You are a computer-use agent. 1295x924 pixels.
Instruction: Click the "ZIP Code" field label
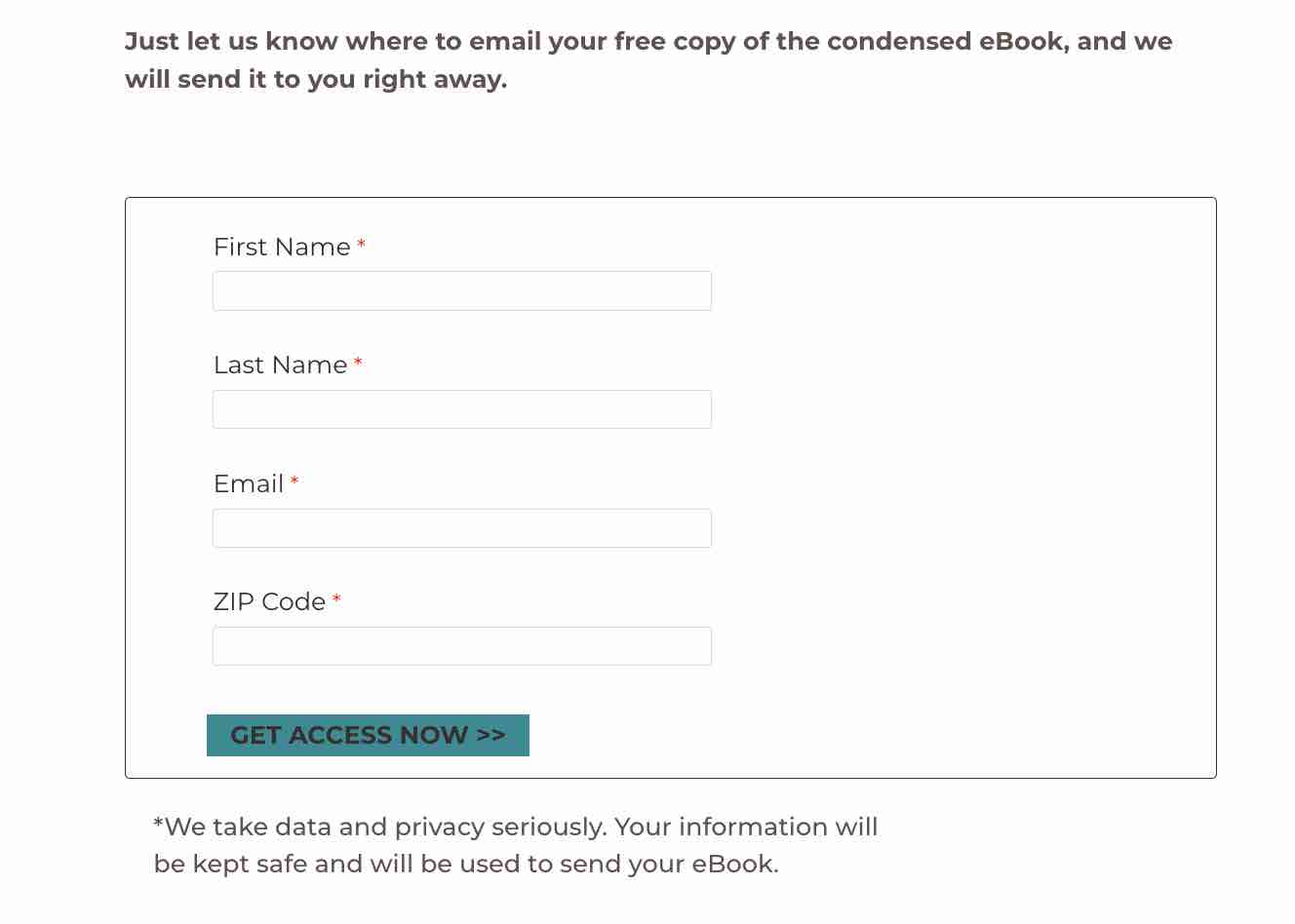tap(271, 602)
